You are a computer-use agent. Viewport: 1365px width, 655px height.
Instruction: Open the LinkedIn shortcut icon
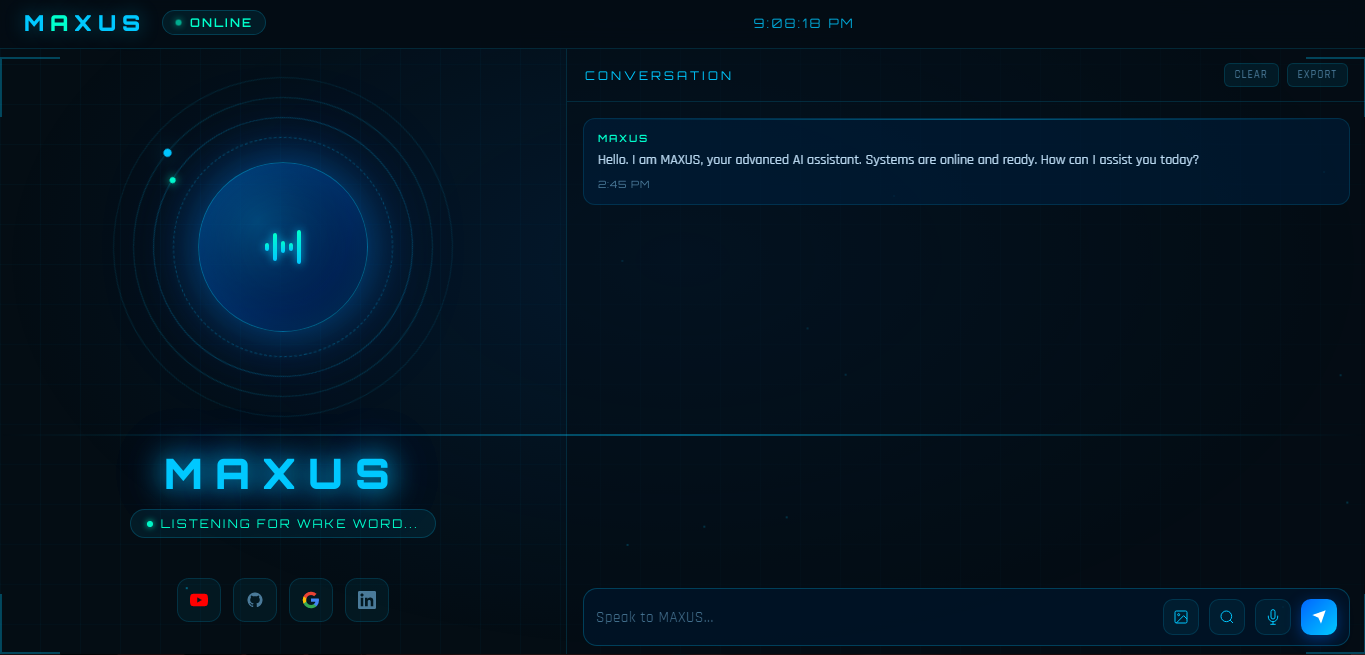point(367,600)
